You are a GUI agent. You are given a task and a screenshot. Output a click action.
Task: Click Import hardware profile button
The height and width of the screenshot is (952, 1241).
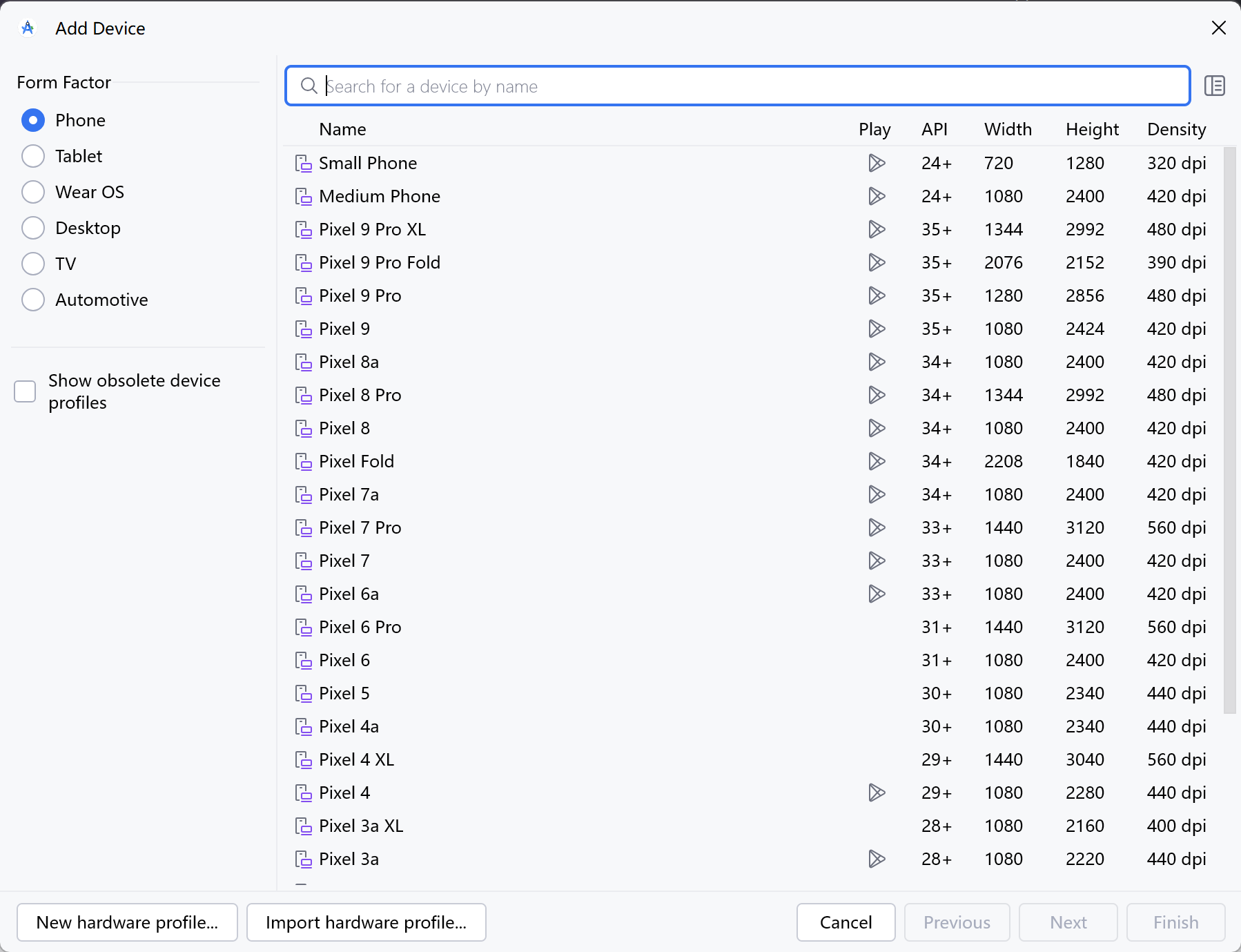(366, 922)
